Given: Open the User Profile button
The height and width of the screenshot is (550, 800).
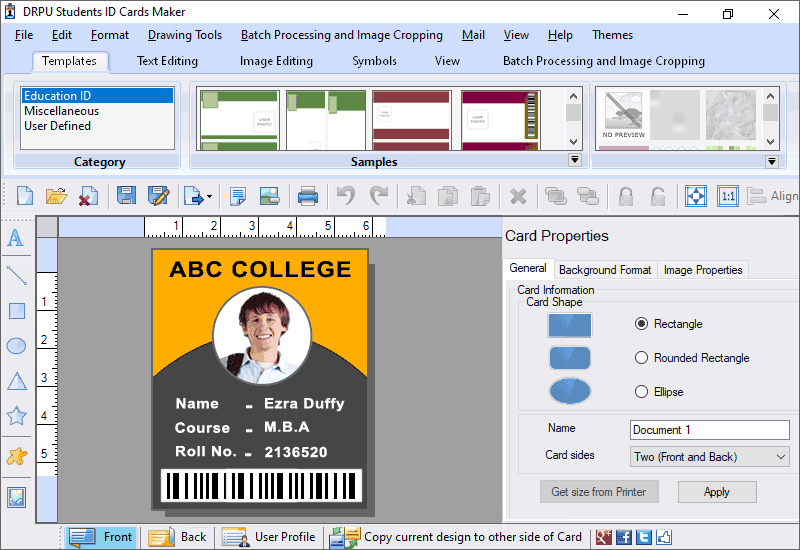Looking at the screenshot, I should tap(269, 537).
